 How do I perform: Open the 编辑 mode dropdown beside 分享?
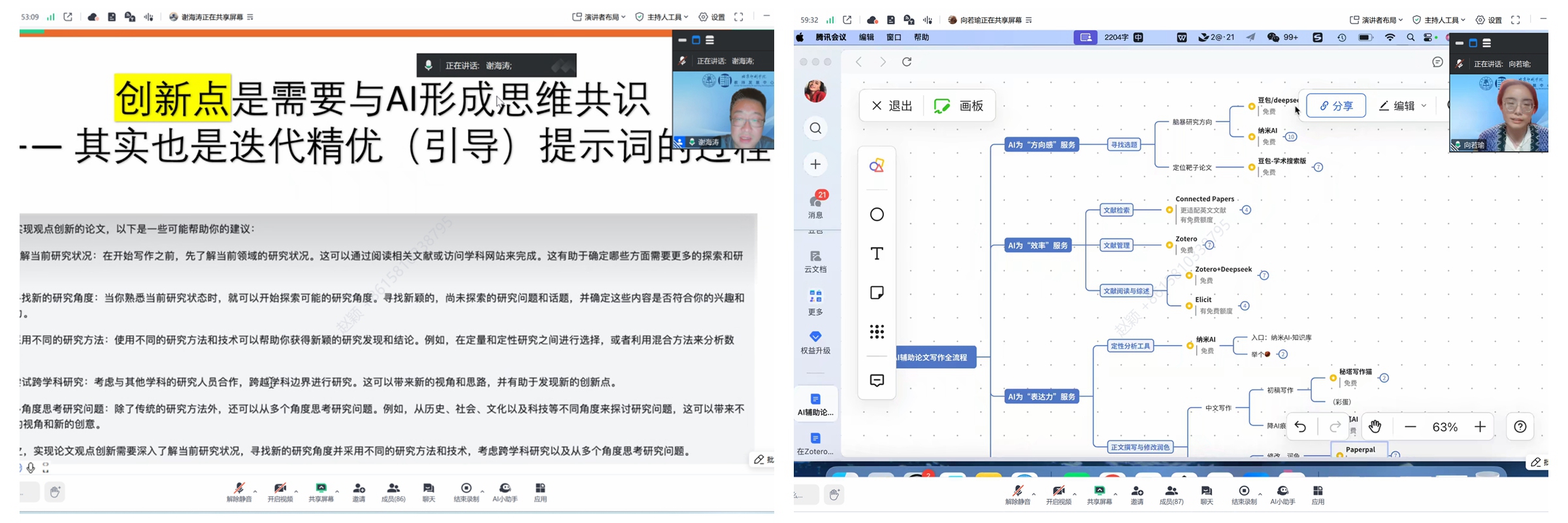pos(1403,106)
